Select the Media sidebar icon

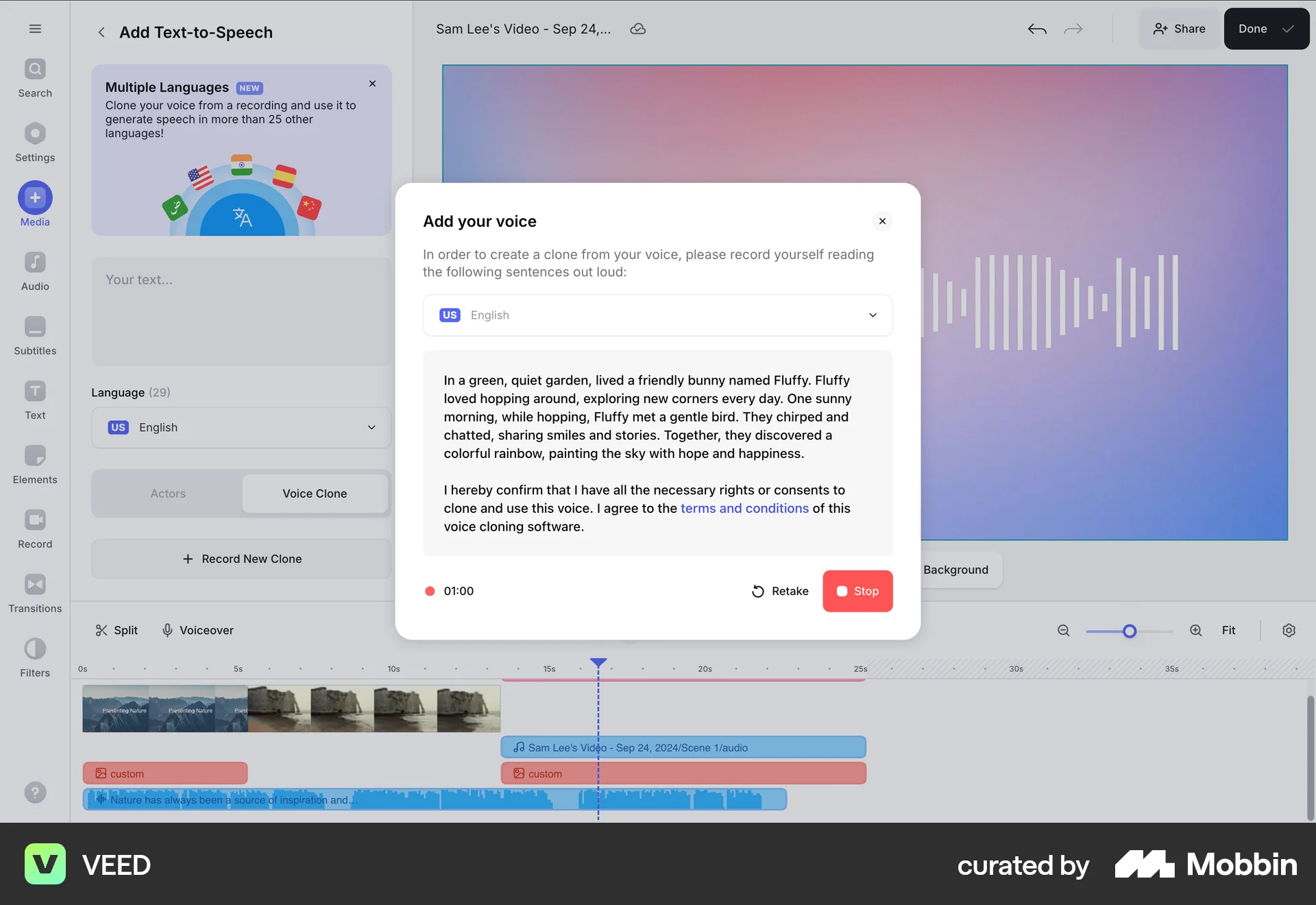pos(34,204)
